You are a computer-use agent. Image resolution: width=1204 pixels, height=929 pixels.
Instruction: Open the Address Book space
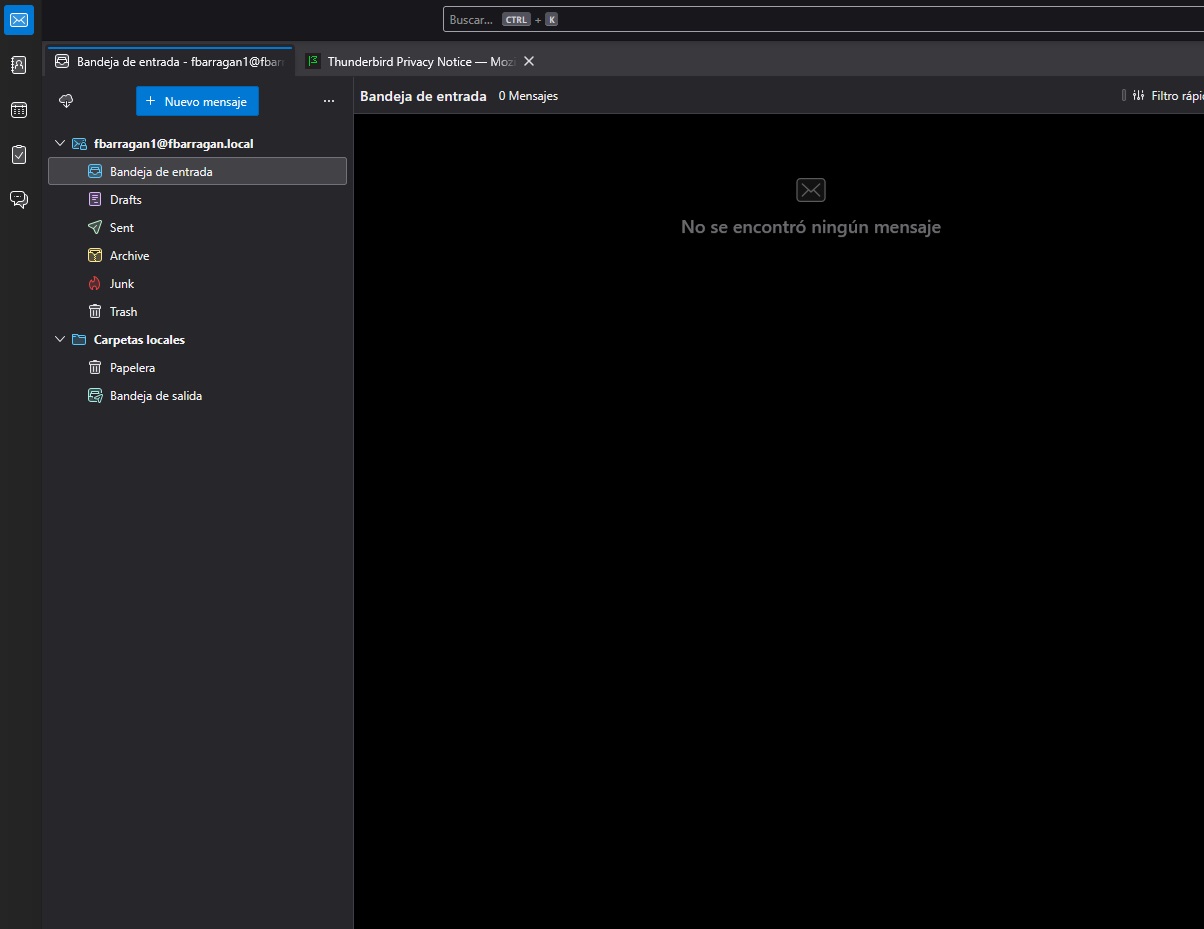point(19,65)
